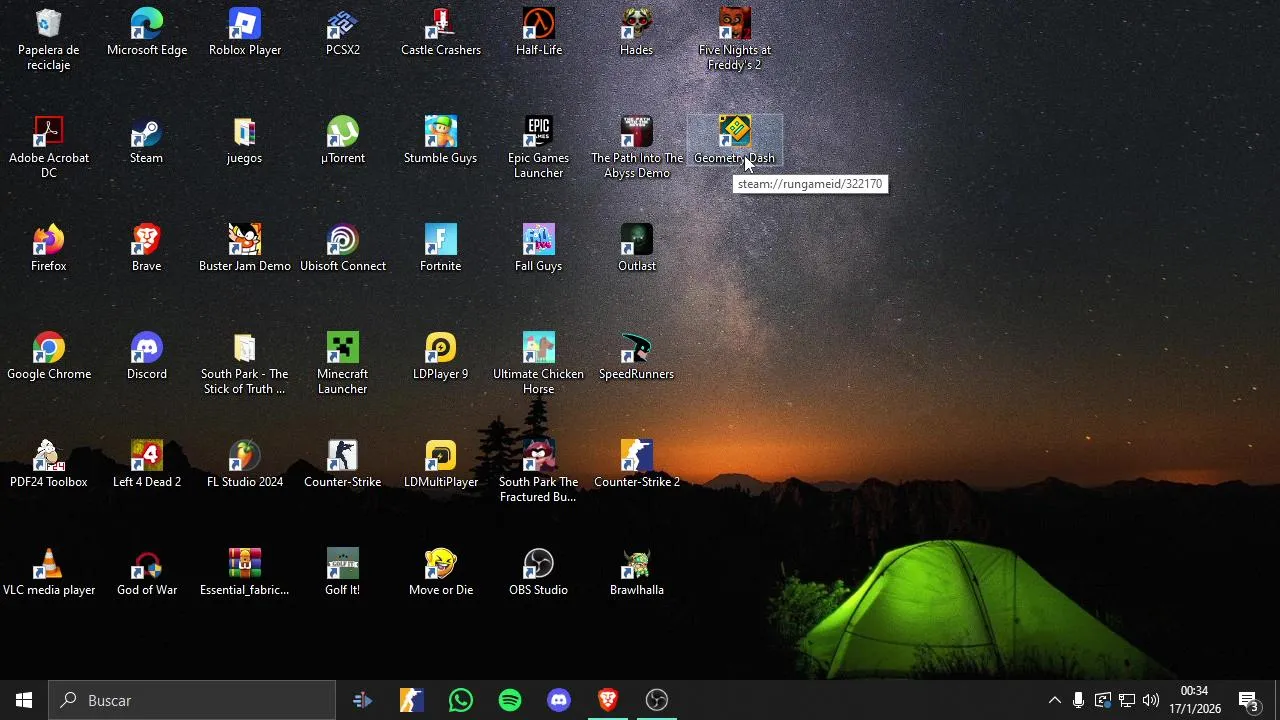Open the Windows Start menu
Screen dimensions: 1280x720
click(x=24, y=700)
